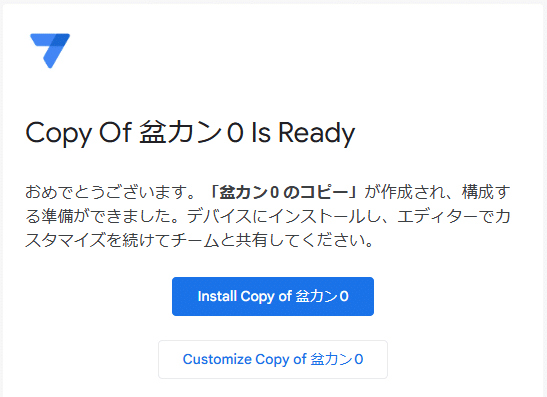This screenshot has width=547, height=397.
Task: Install Copy of 盆カン0 app
Action: [x=273, y=296]
